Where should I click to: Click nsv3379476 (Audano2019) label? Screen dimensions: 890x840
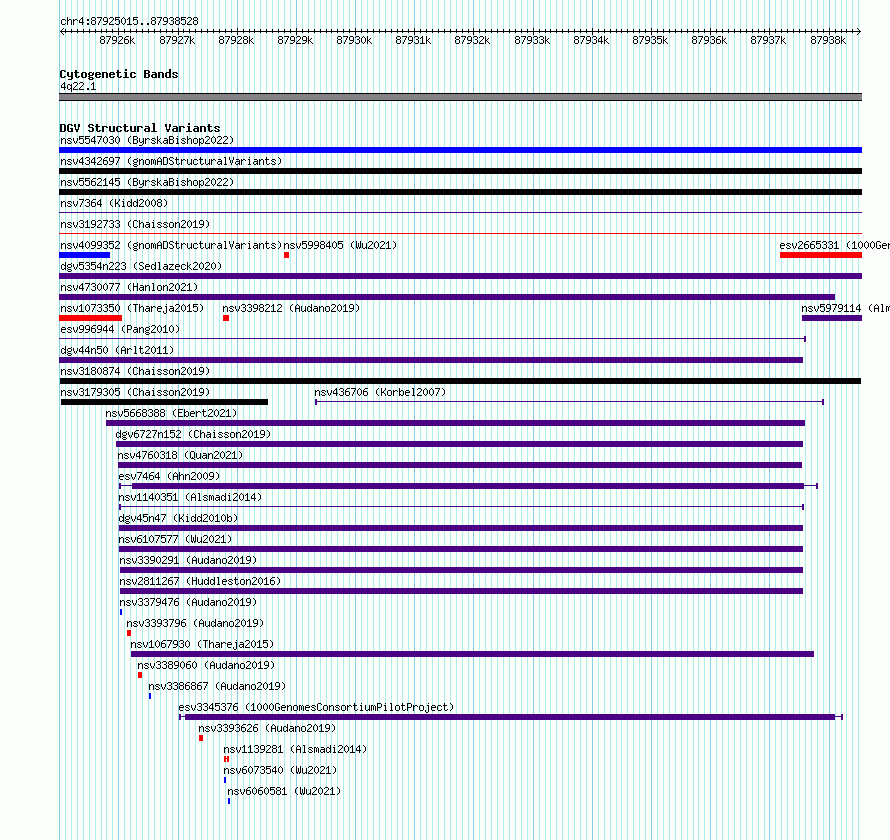[x=188, y=602]
